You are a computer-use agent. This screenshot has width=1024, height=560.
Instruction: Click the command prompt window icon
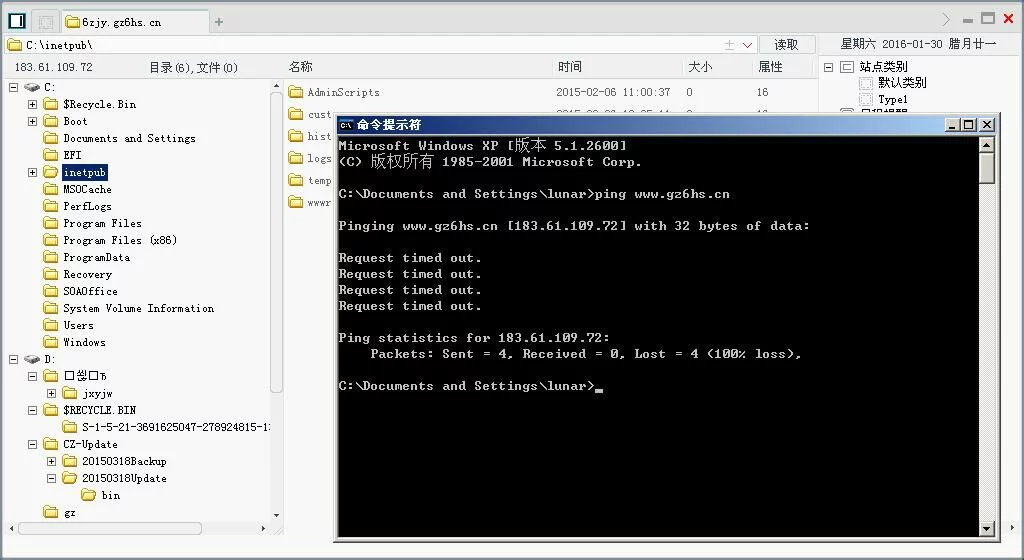[346, 125]
